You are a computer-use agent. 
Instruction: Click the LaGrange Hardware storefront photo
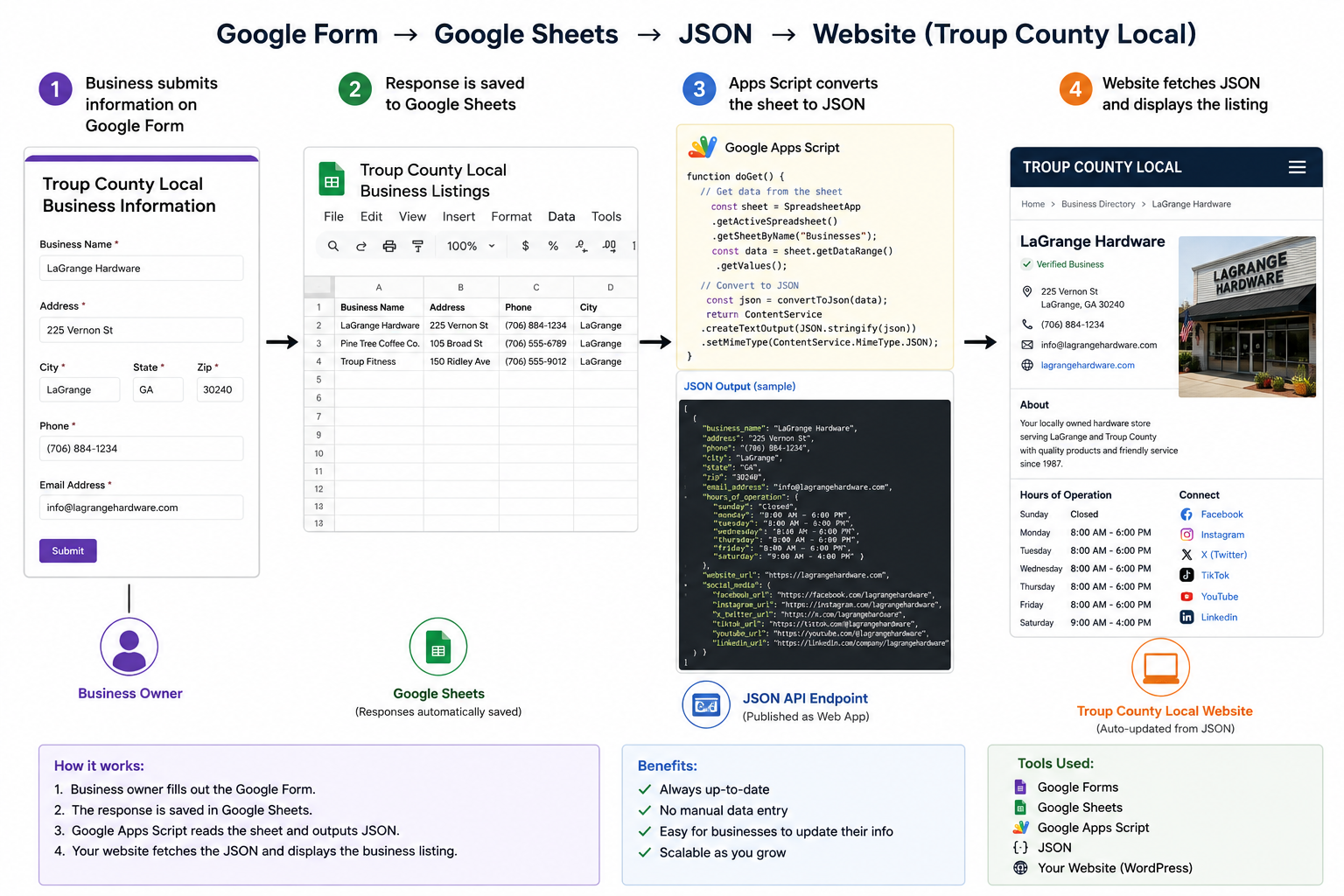(1247, 317)
